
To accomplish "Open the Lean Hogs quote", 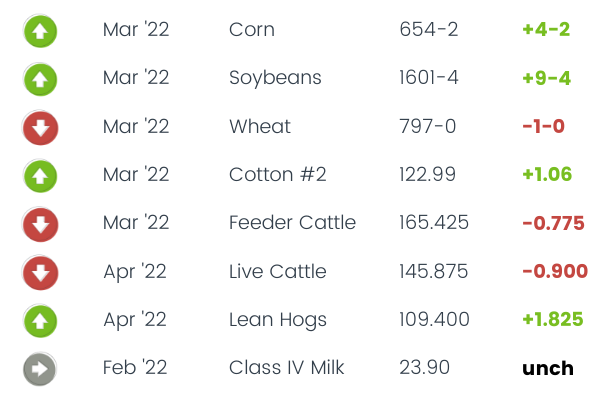I will [277, 320].
